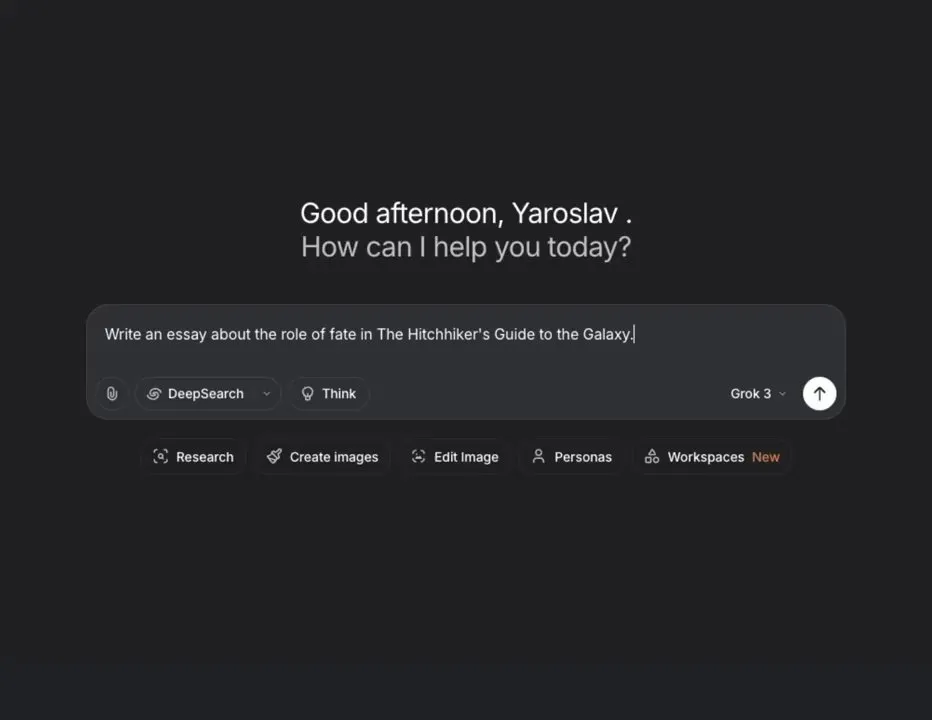The height and width of the screenshot is (720, 932).
Task: Click the Personas person icon
Action: pyautogui.click(x=539, y=457)
